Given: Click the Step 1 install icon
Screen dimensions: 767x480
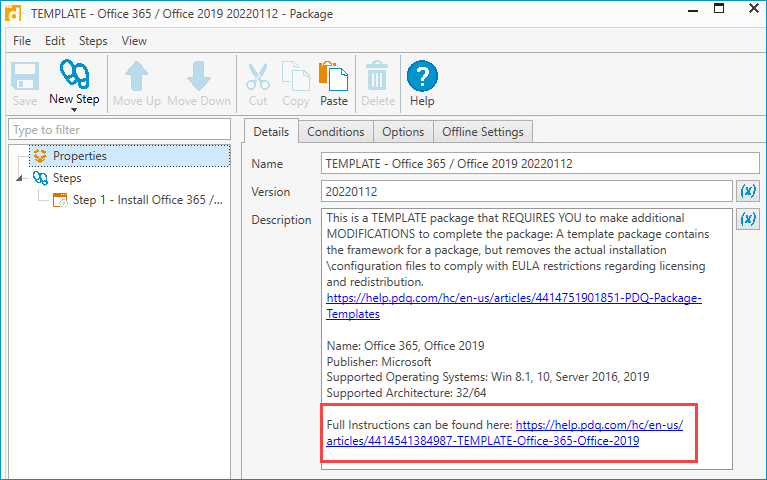Looking at the screenshot, I should pyautogui.click(x=60, y=200).
